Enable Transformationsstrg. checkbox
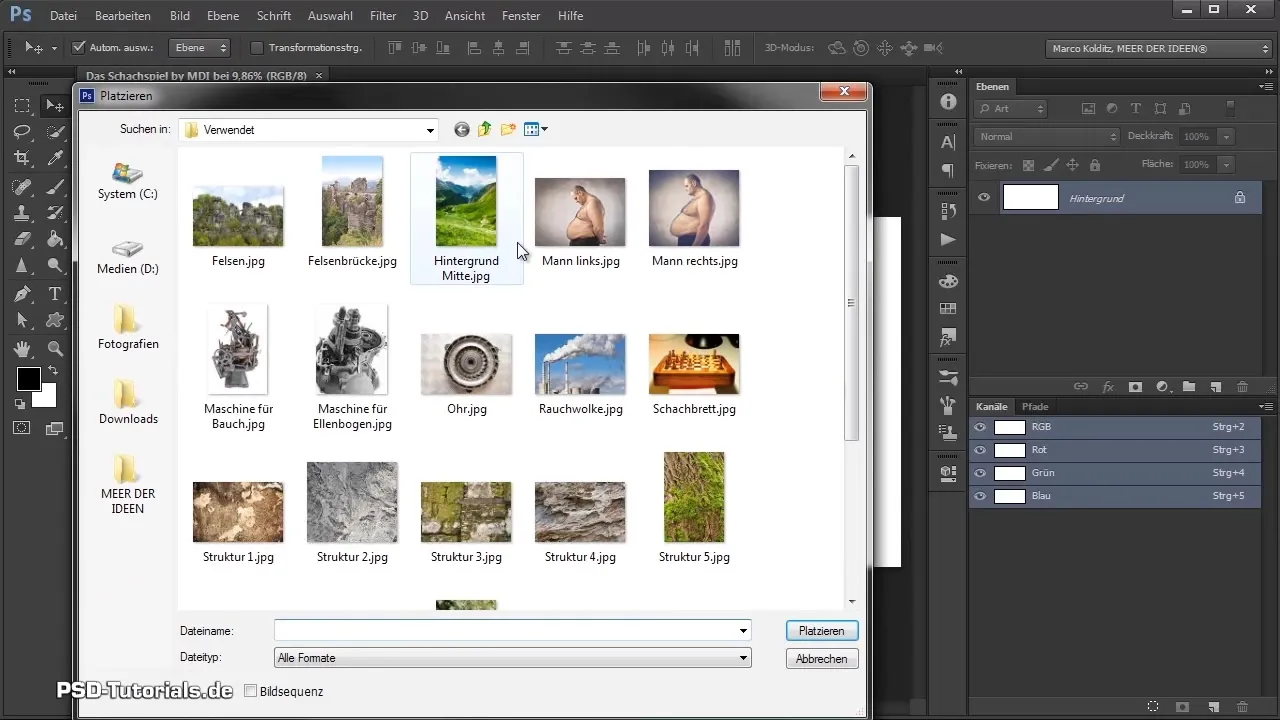 pyautogui.click(x=256, y=47)
